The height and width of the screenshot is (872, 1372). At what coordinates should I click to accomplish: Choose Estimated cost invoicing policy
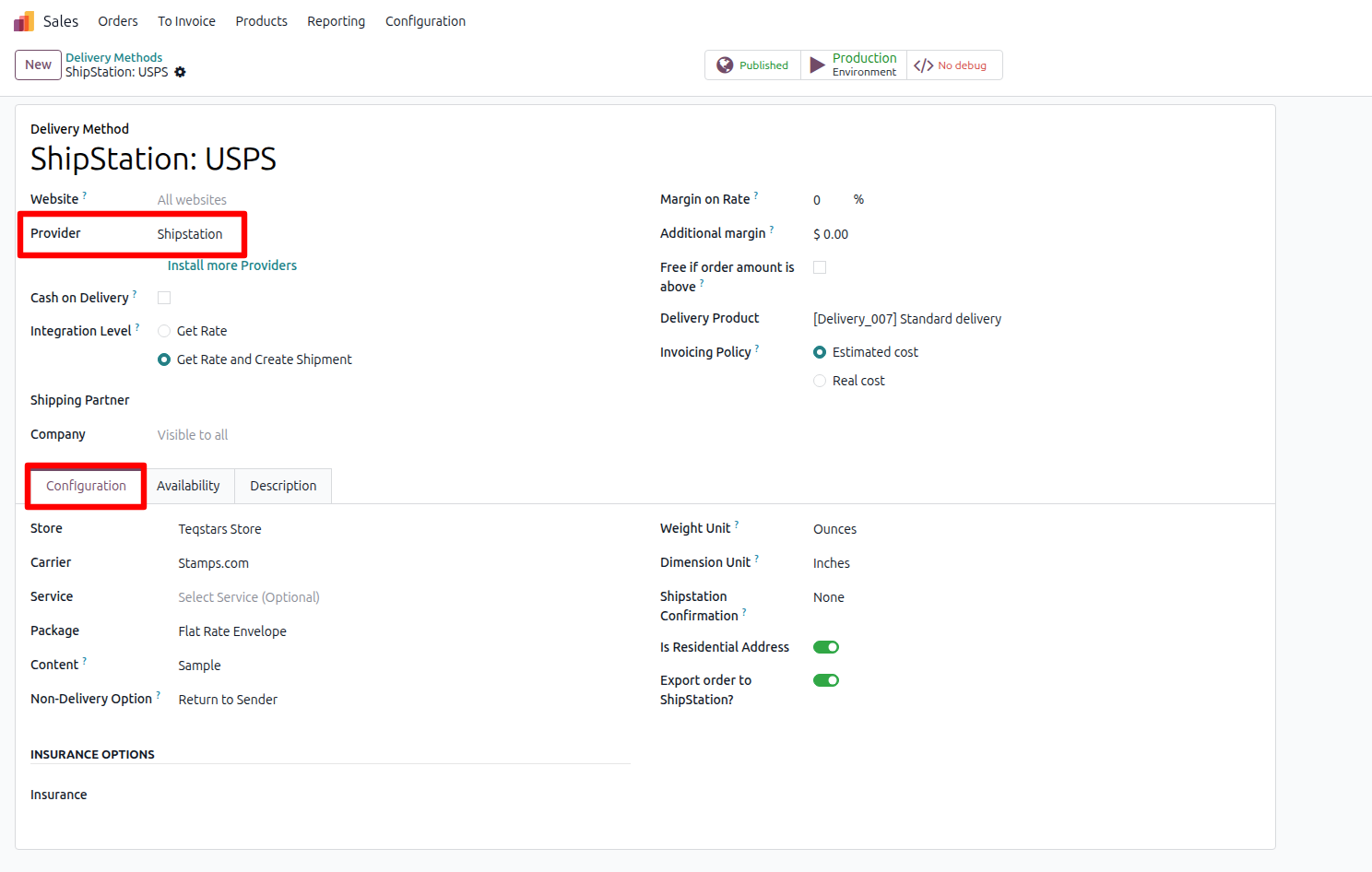pos(820,352)
